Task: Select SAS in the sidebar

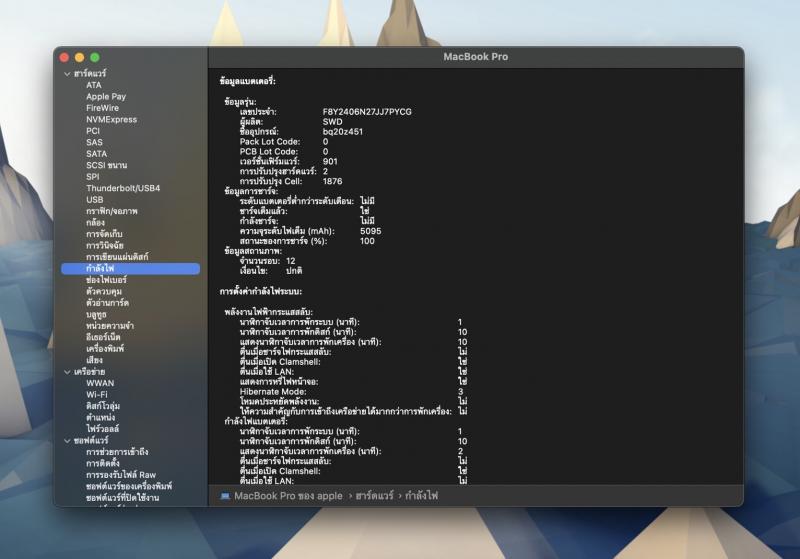Action: [94, 142]
